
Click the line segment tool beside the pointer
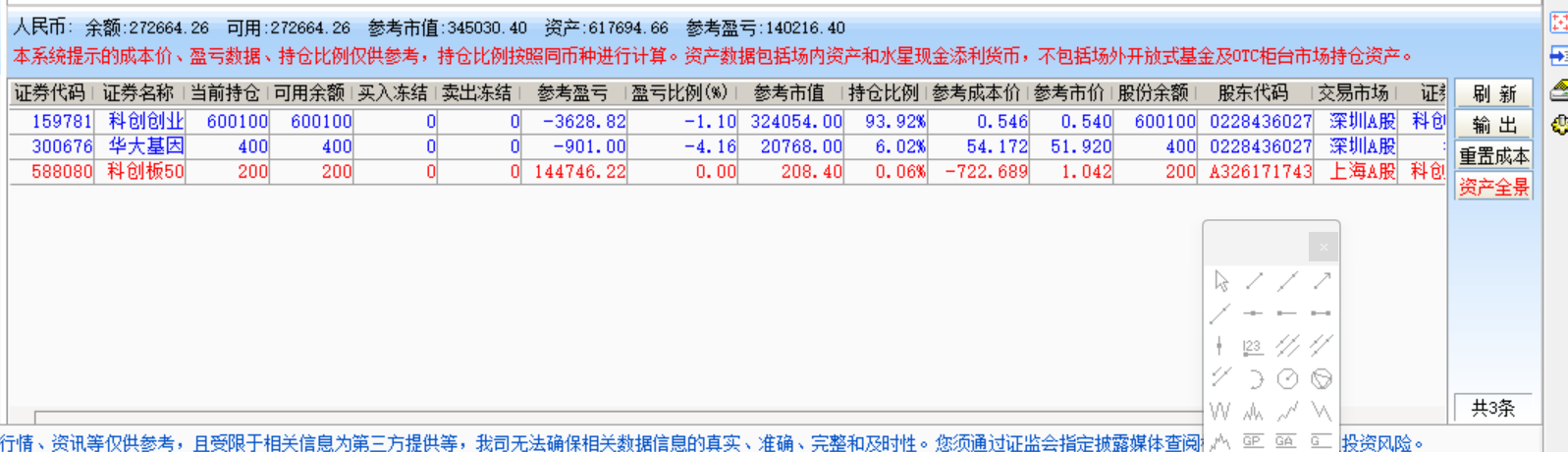coord(1254,281)
